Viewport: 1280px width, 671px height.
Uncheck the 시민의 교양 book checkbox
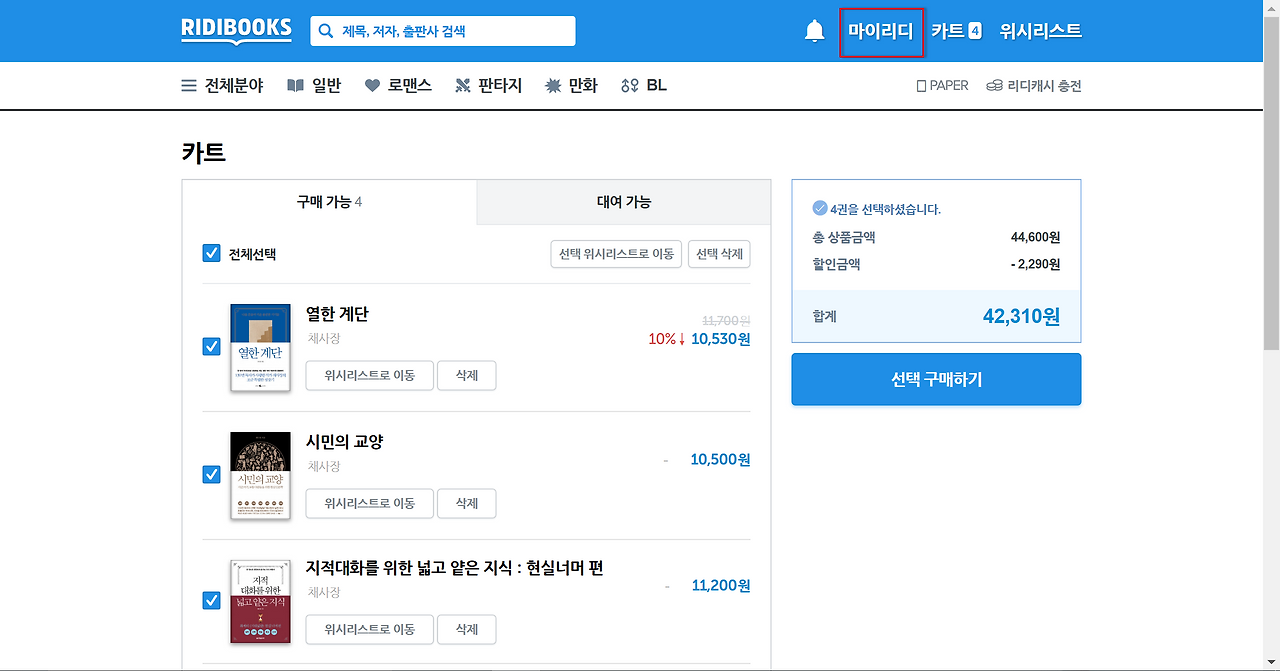(x=211, y=474)
